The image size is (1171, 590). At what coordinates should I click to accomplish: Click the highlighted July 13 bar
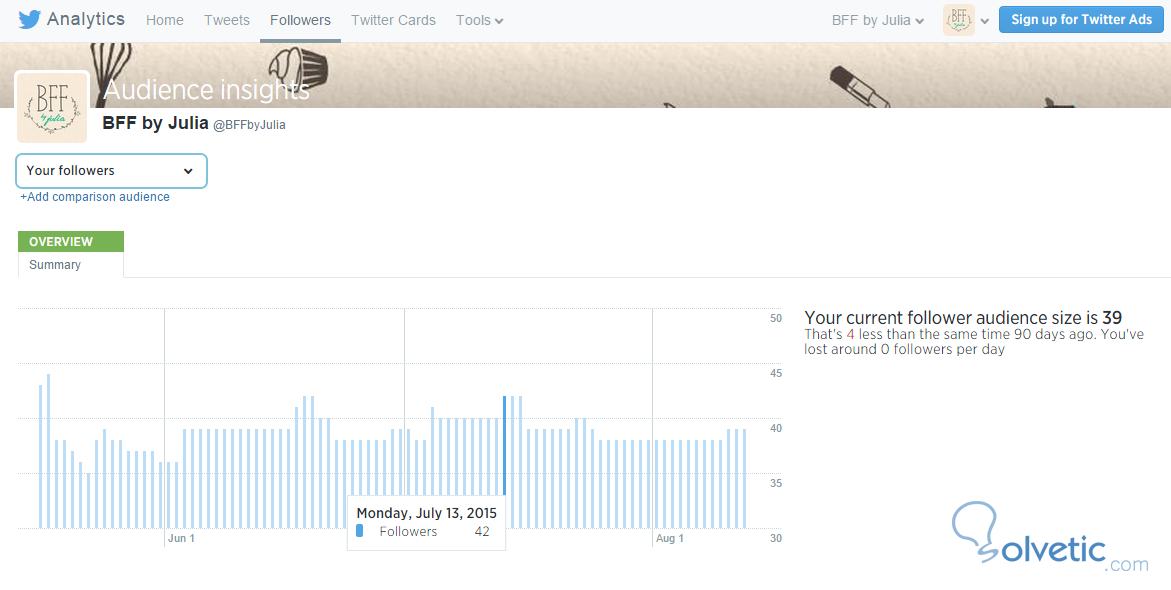click(505, 445)
